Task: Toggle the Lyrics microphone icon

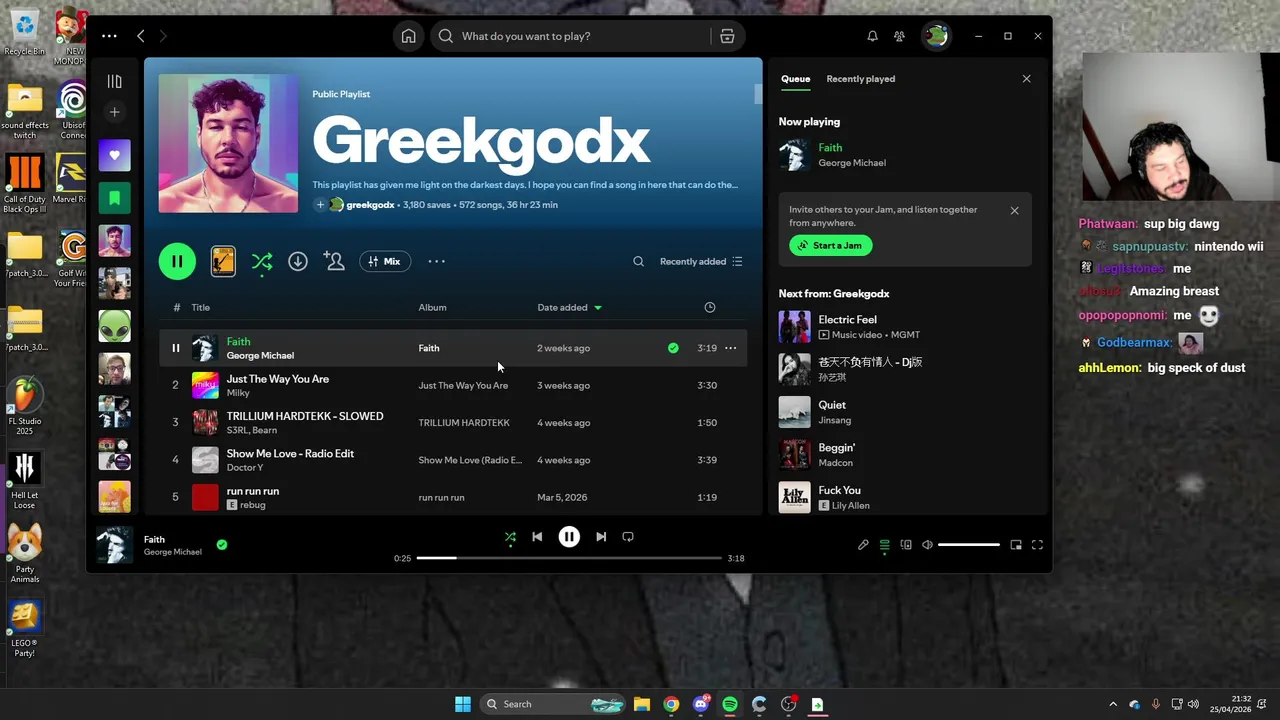Action: tap(863, 545)
